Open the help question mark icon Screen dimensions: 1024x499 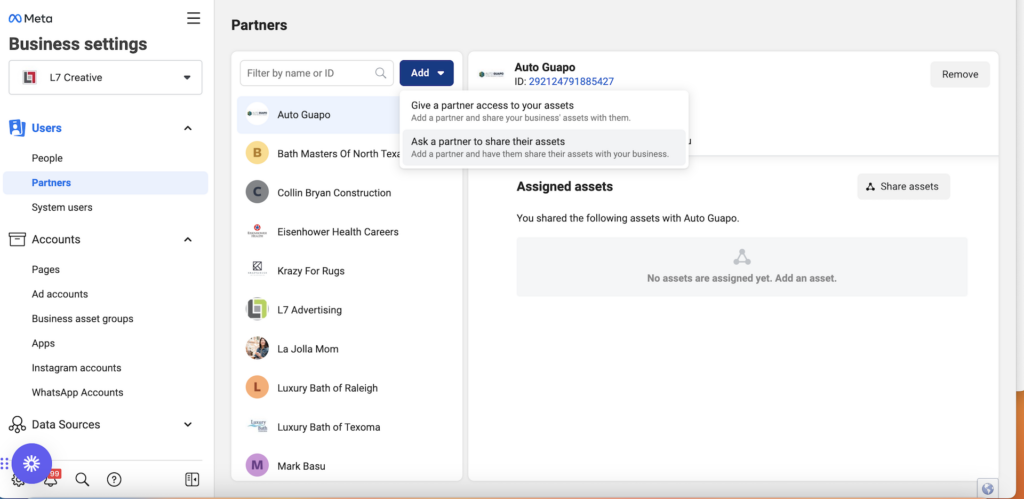(114, 479)
